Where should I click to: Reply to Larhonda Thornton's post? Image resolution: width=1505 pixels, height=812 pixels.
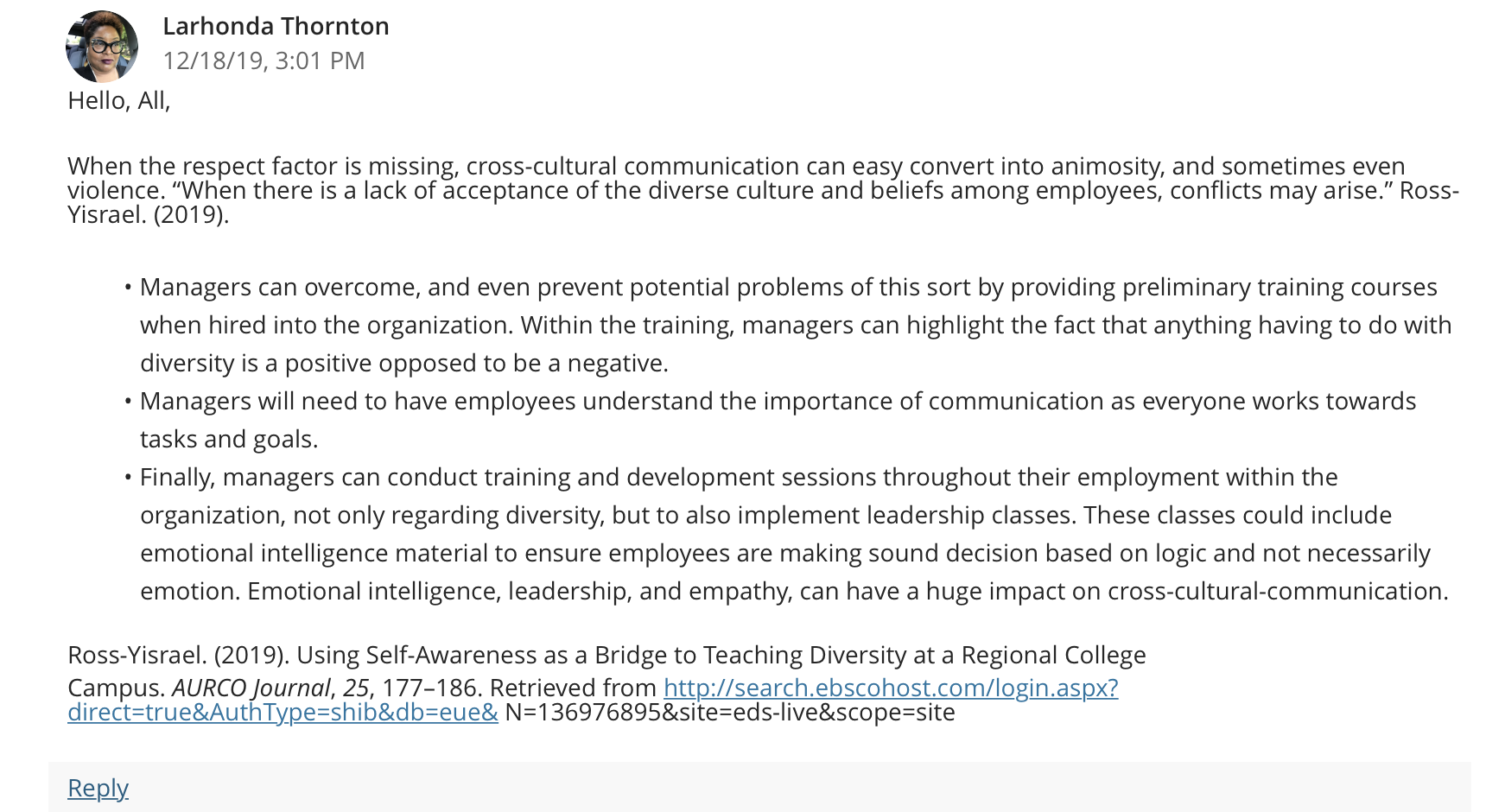tap(98, 788)
